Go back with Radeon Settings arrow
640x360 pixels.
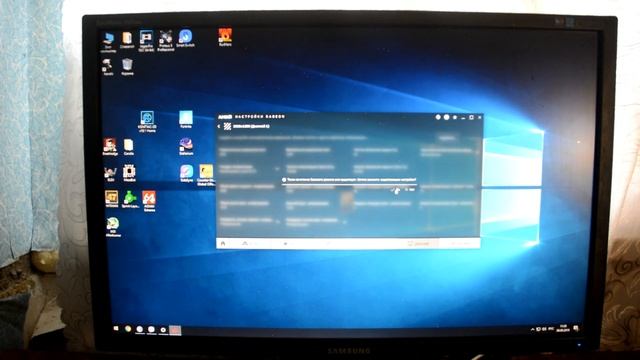coord(219,127)
